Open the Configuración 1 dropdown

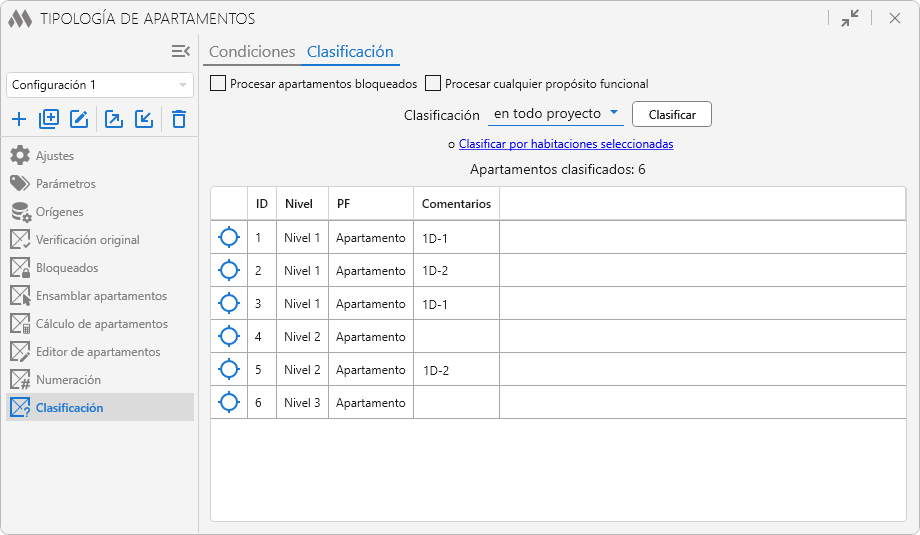tap(100, 85)
